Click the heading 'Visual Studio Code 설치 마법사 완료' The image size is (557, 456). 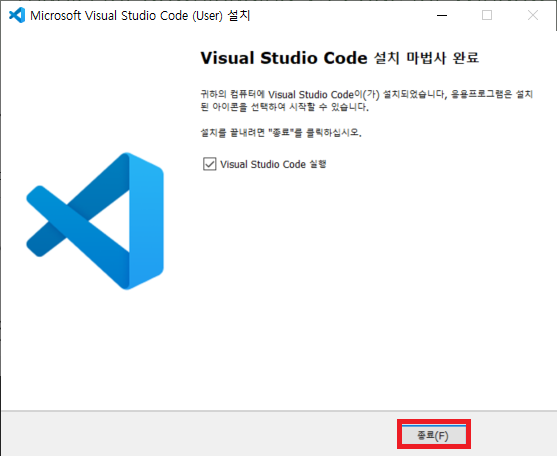pyautogui.click(x=340, y=58)
